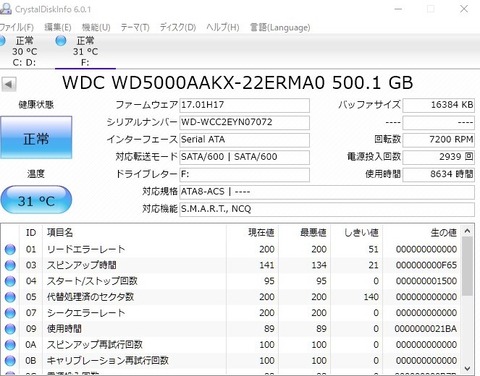Image resolution: width=480 pixels, height=376 pixels.
Task: Click the status icon for スピンアップ時間 row
Action: [x=10, y=265]
